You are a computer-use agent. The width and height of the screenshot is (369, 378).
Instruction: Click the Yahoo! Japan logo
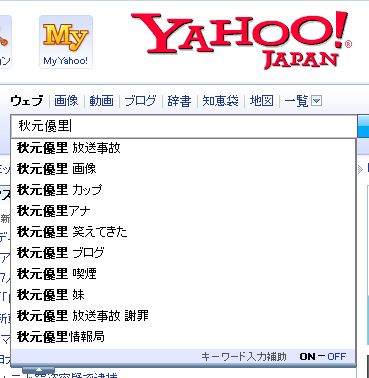coord(241,40)
